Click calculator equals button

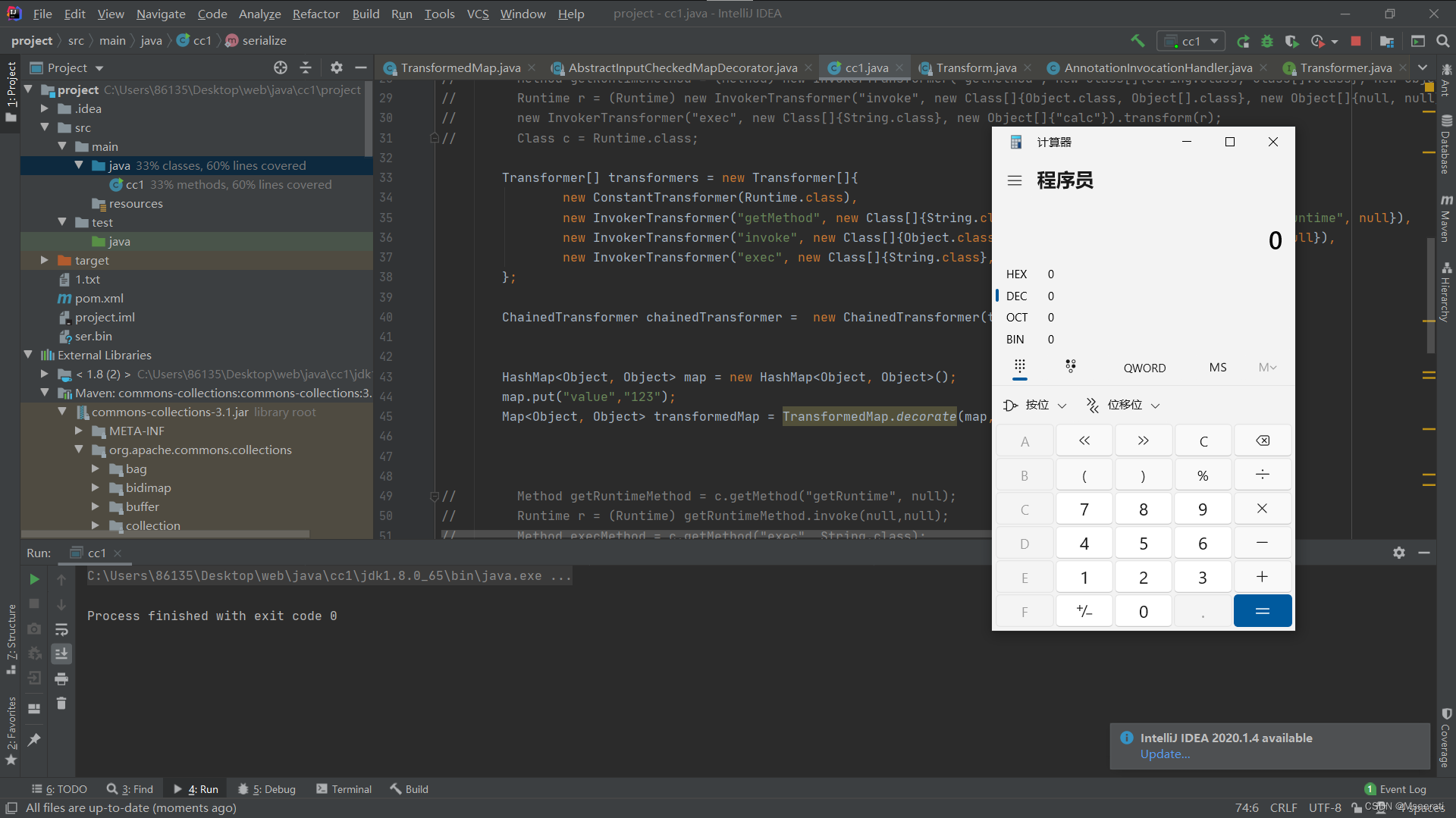click(1263, 611)
